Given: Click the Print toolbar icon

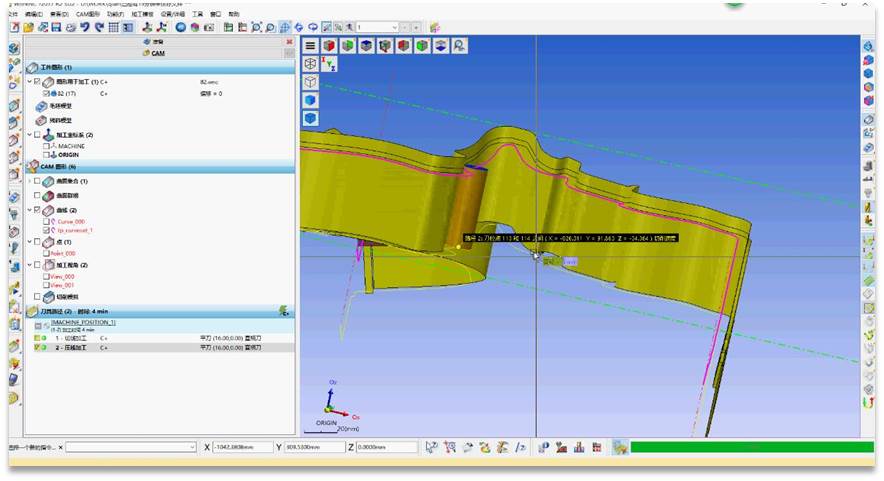Looking at the screenshot, I should pos(70,27).
